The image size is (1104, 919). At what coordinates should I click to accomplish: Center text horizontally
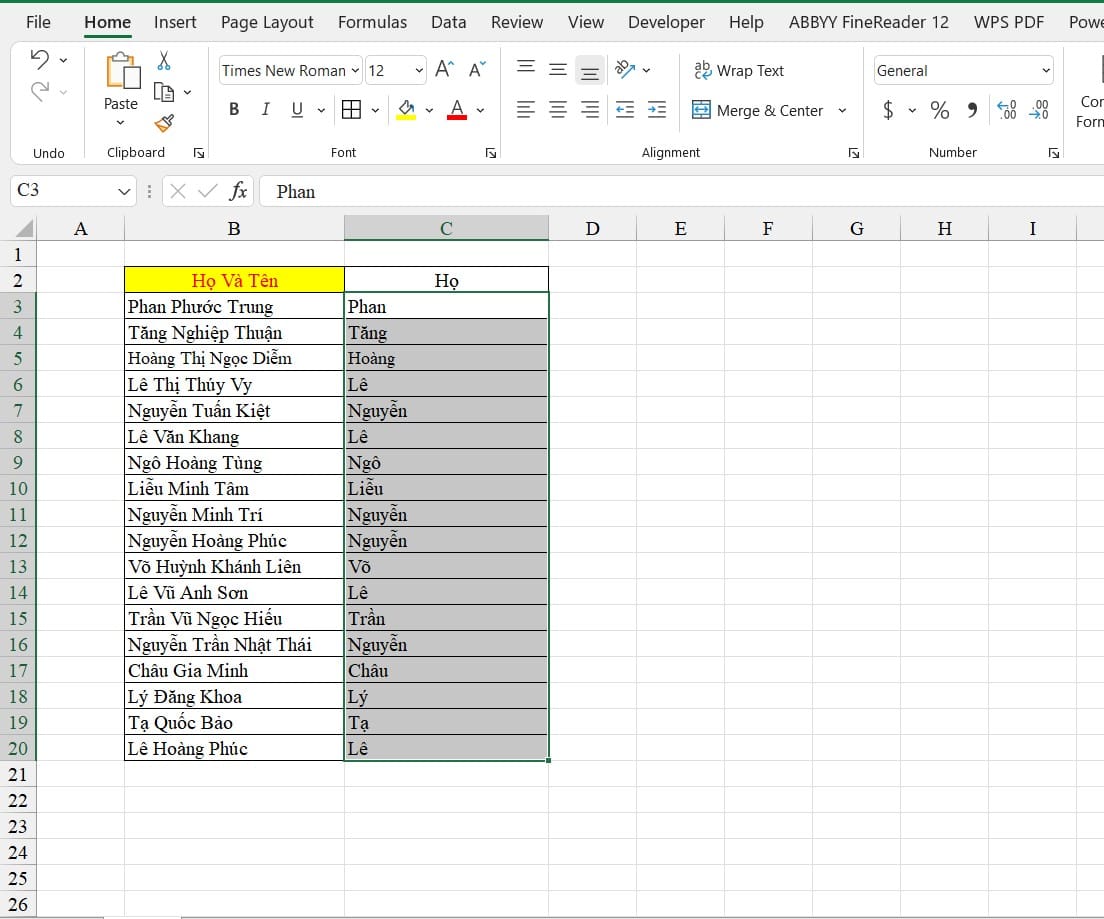click(x=558, y=109)
